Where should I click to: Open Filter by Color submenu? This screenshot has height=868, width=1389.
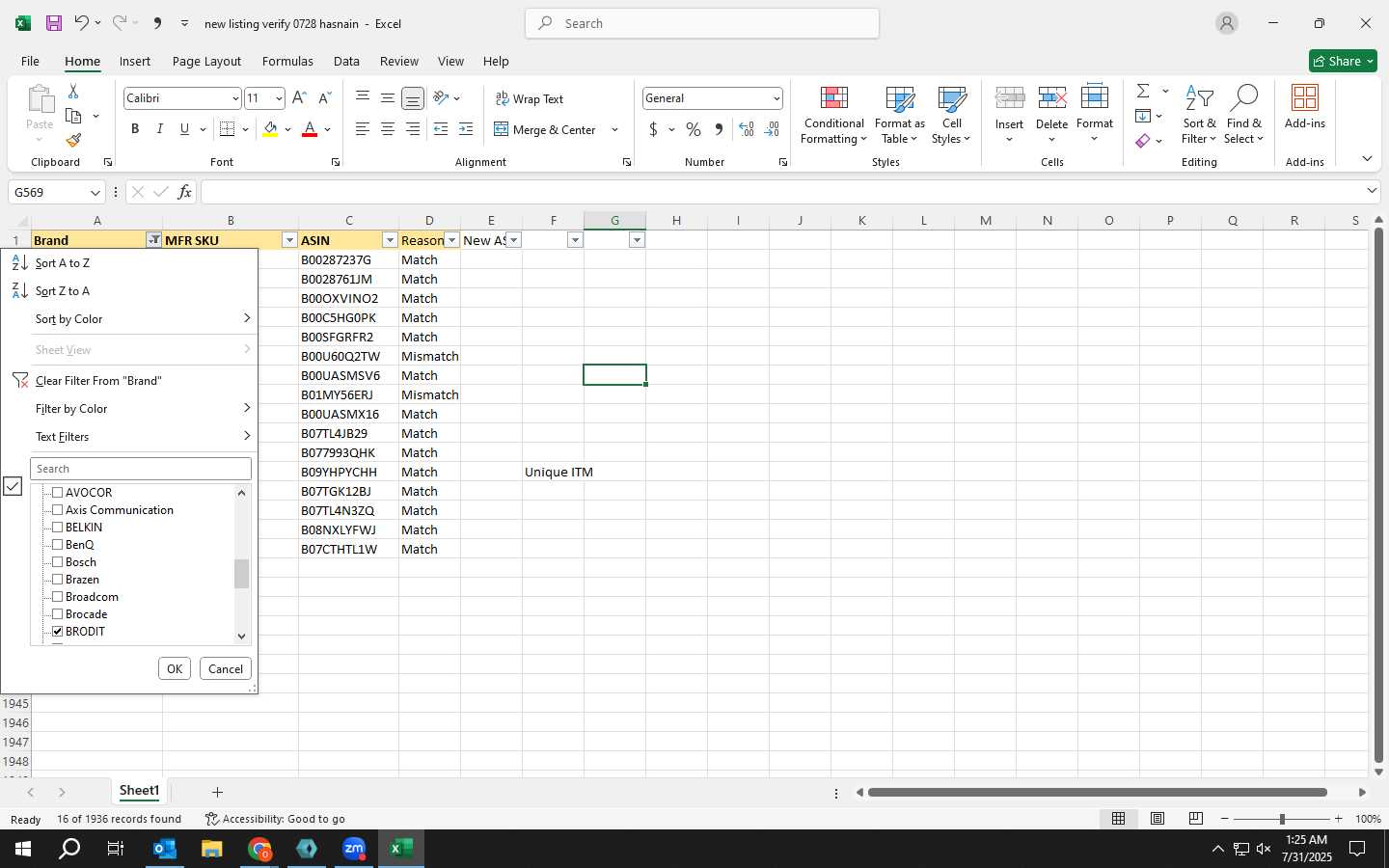click(129, 408)
